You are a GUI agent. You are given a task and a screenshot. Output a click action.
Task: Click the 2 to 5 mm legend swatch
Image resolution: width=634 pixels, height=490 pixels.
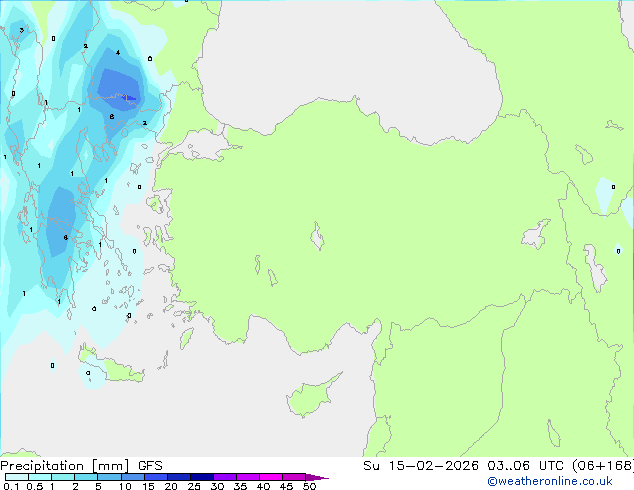tap(86, 477)
